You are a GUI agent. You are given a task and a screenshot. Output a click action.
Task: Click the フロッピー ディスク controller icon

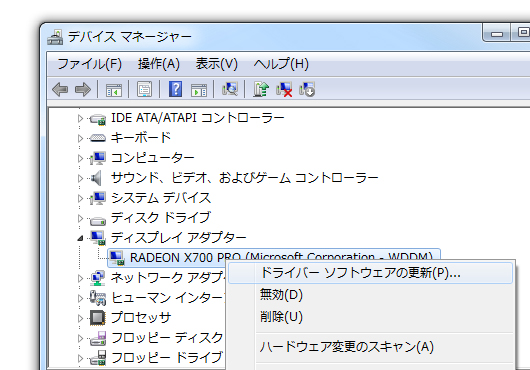(98, 338)
